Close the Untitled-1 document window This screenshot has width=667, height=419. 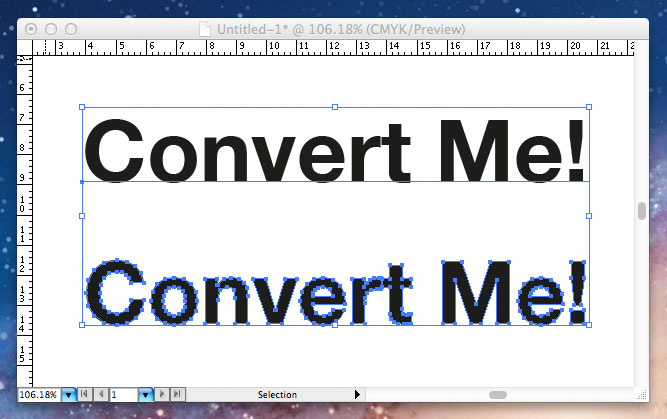tap(31, 29)
